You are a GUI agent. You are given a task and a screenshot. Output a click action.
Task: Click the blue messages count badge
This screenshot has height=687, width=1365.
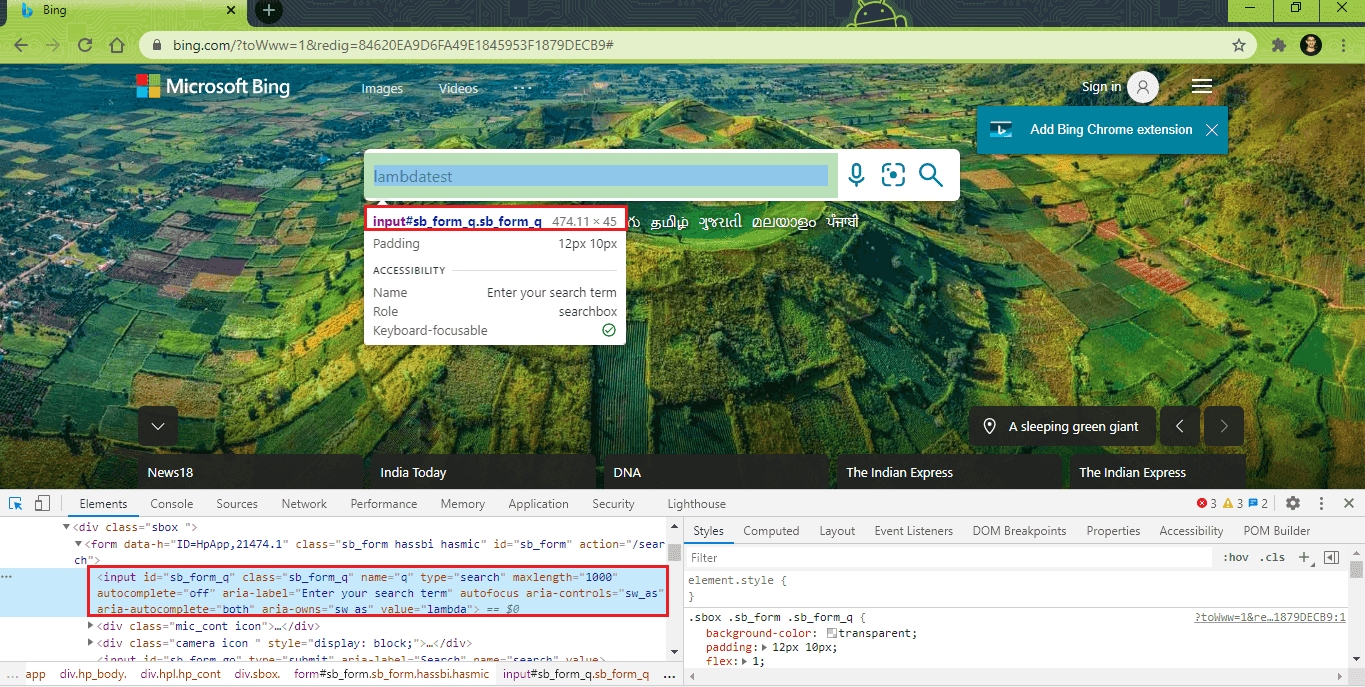[x=1258, y=503]
